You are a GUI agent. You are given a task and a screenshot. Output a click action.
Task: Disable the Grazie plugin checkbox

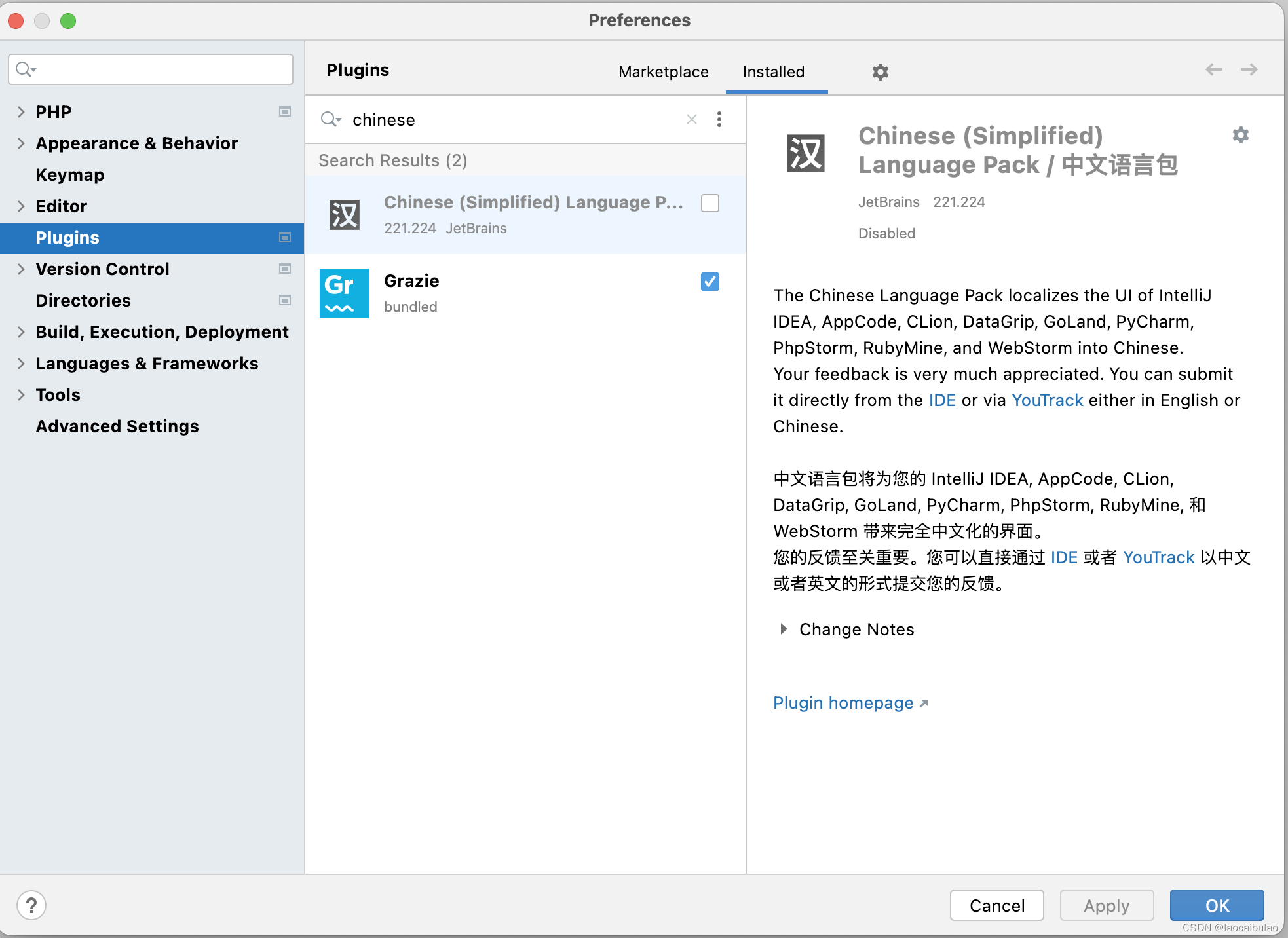[710, 282]
